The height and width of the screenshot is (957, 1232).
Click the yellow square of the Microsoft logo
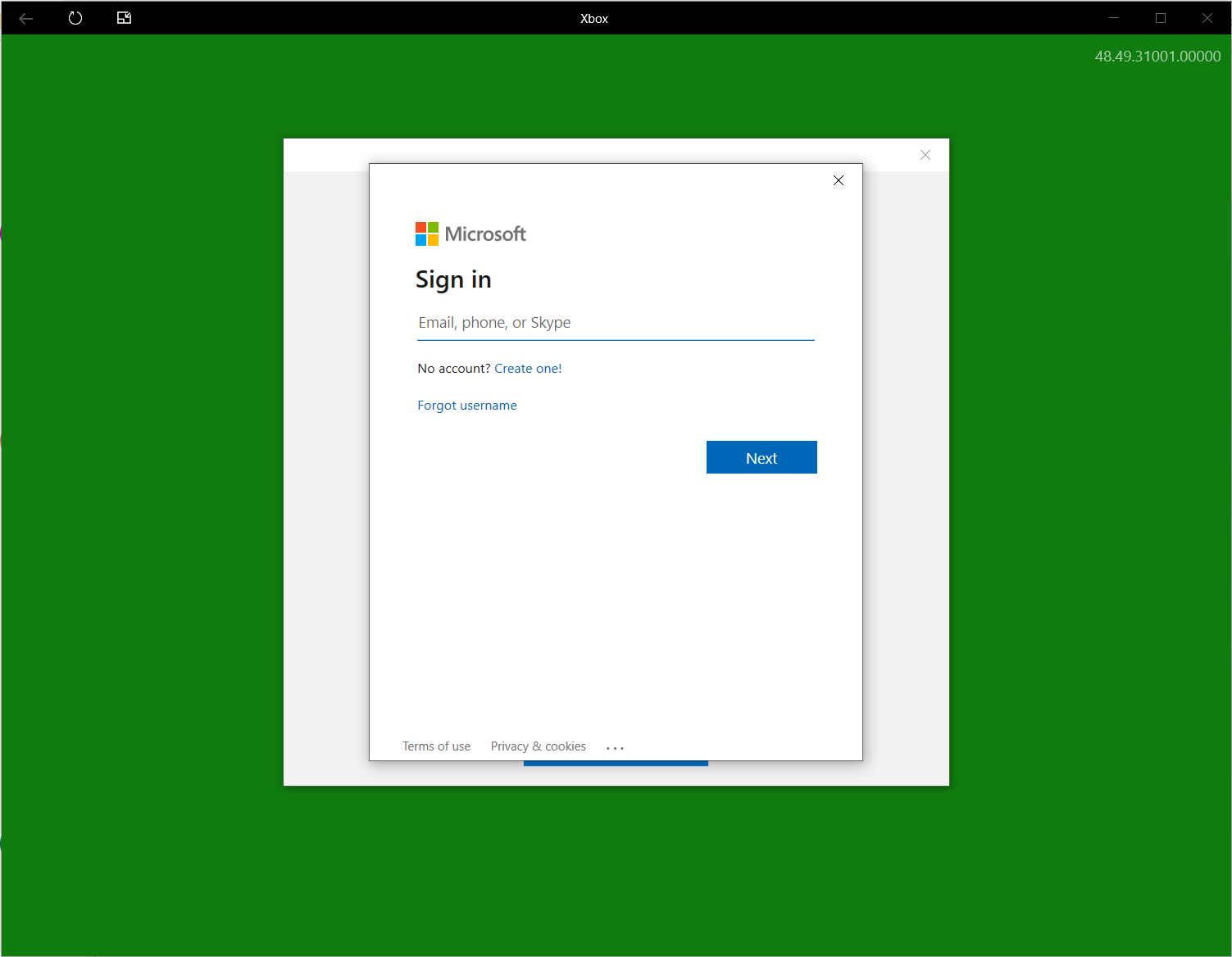point(434,239)
